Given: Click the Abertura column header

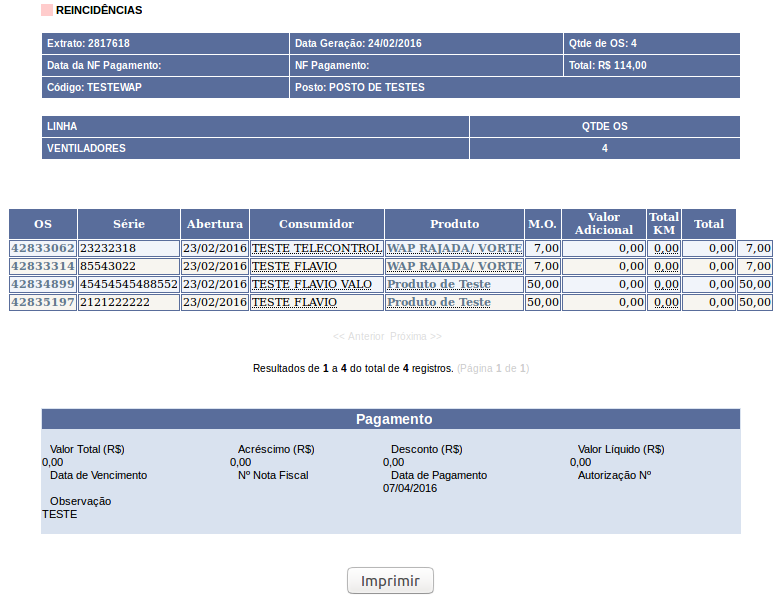Looking at the screenshot, I should pyautogui.click(x=215, y=224).
